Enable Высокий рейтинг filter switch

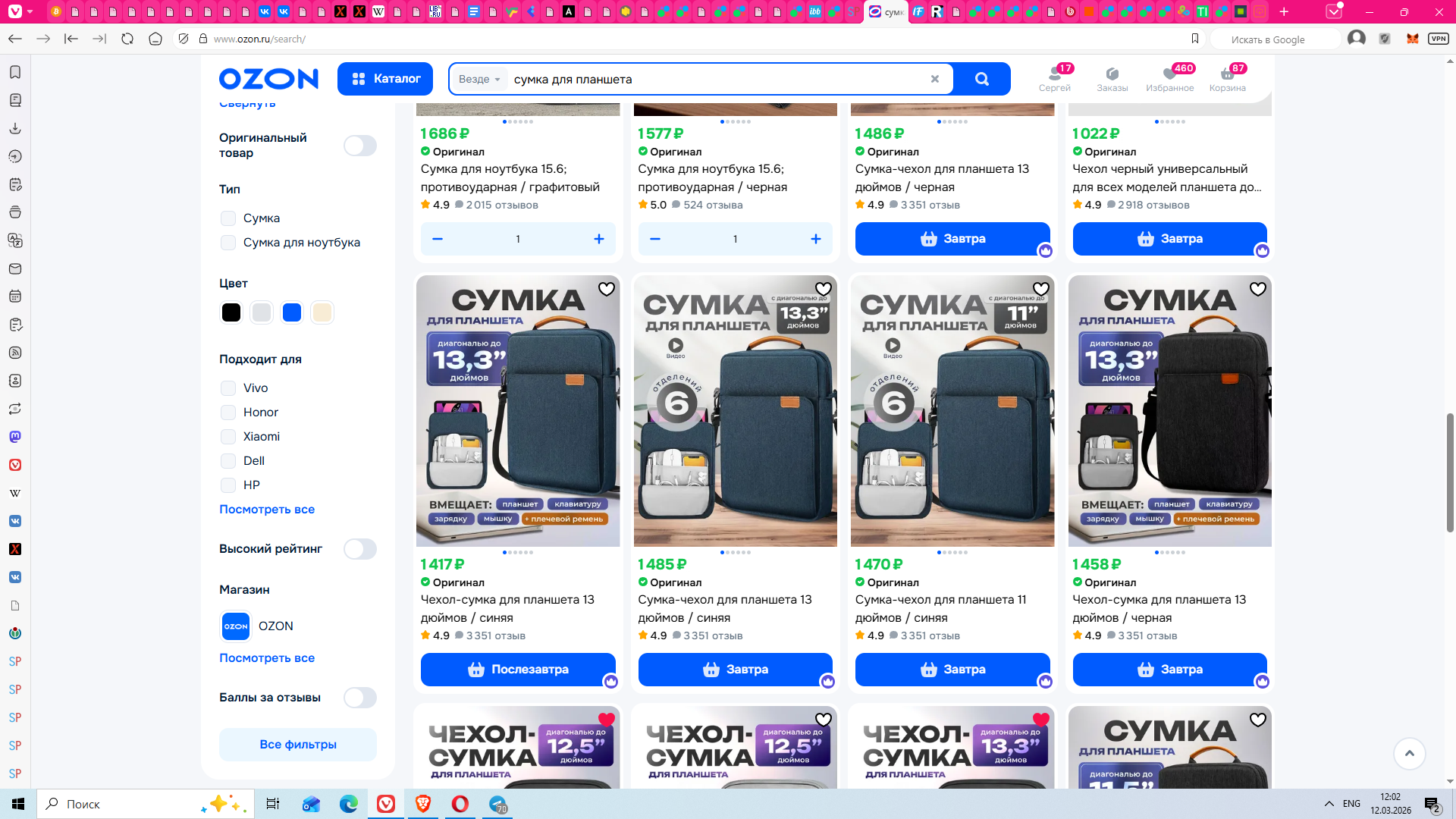point(359,549)
